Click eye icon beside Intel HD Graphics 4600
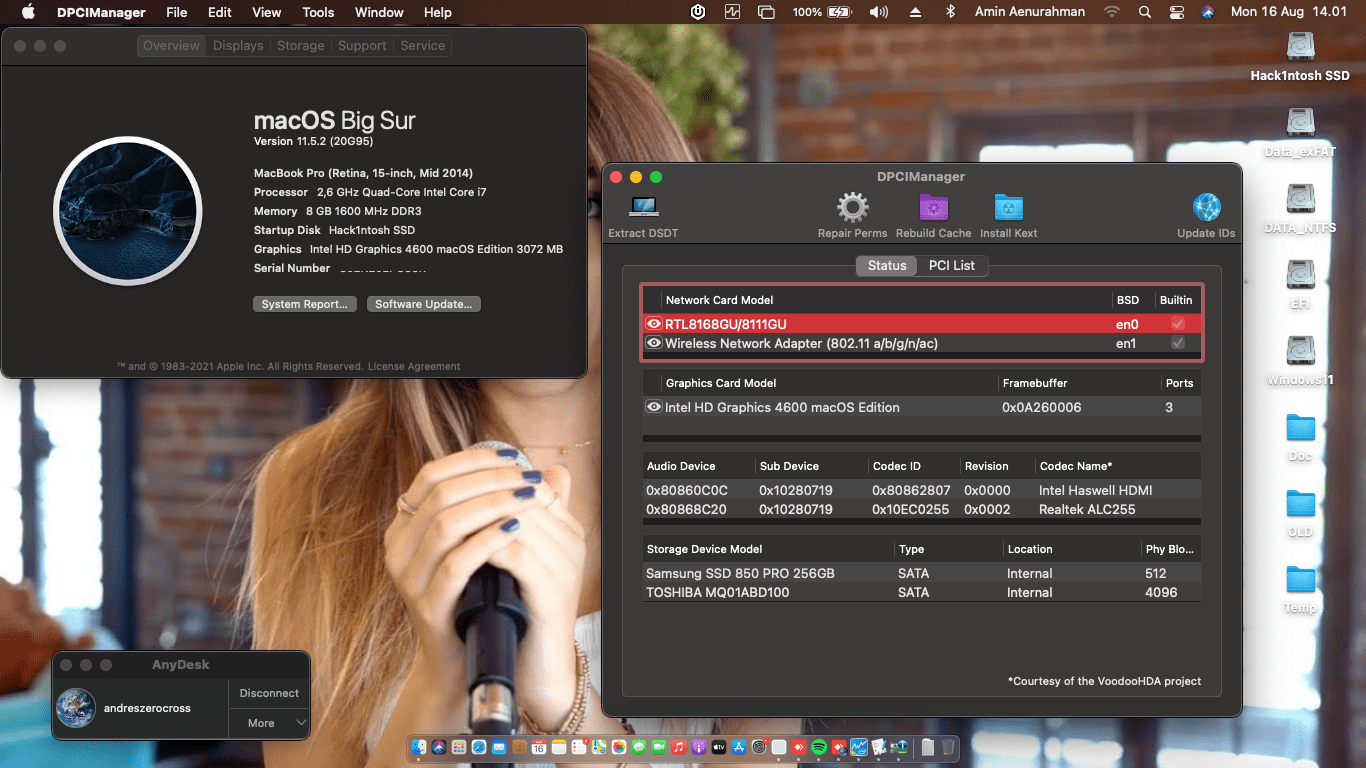Screen dimensions: 1366x768 click(654, 407)
